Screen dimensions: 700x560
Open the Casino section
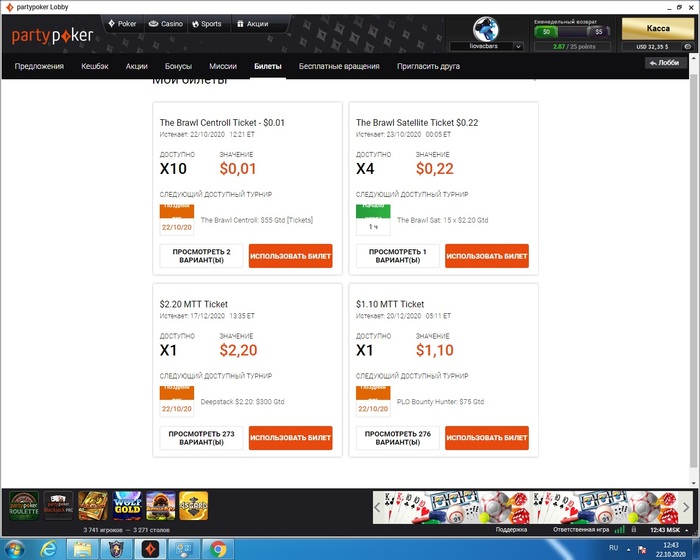(x=166, y=24)
